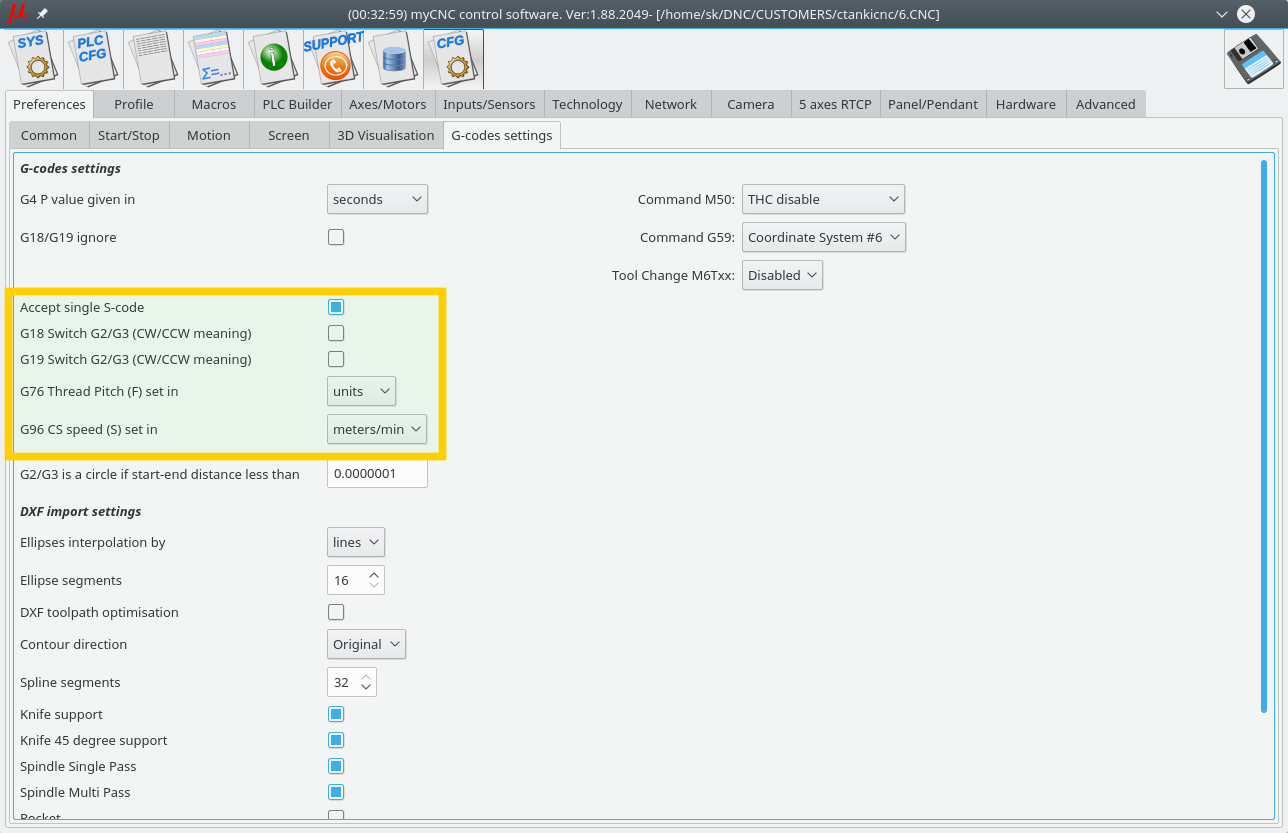This screenshot has width=1288, height=833.
Task: Select the CFG gear icon
Action: tap(453, 58)
